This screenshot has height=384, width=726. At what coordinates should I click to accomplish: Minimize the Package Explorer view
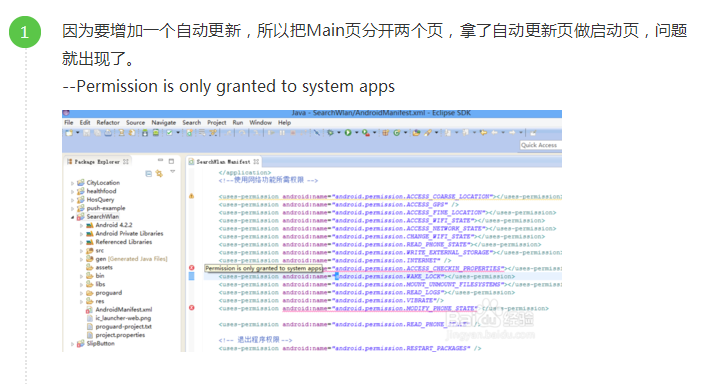click(x=160, y=161)
